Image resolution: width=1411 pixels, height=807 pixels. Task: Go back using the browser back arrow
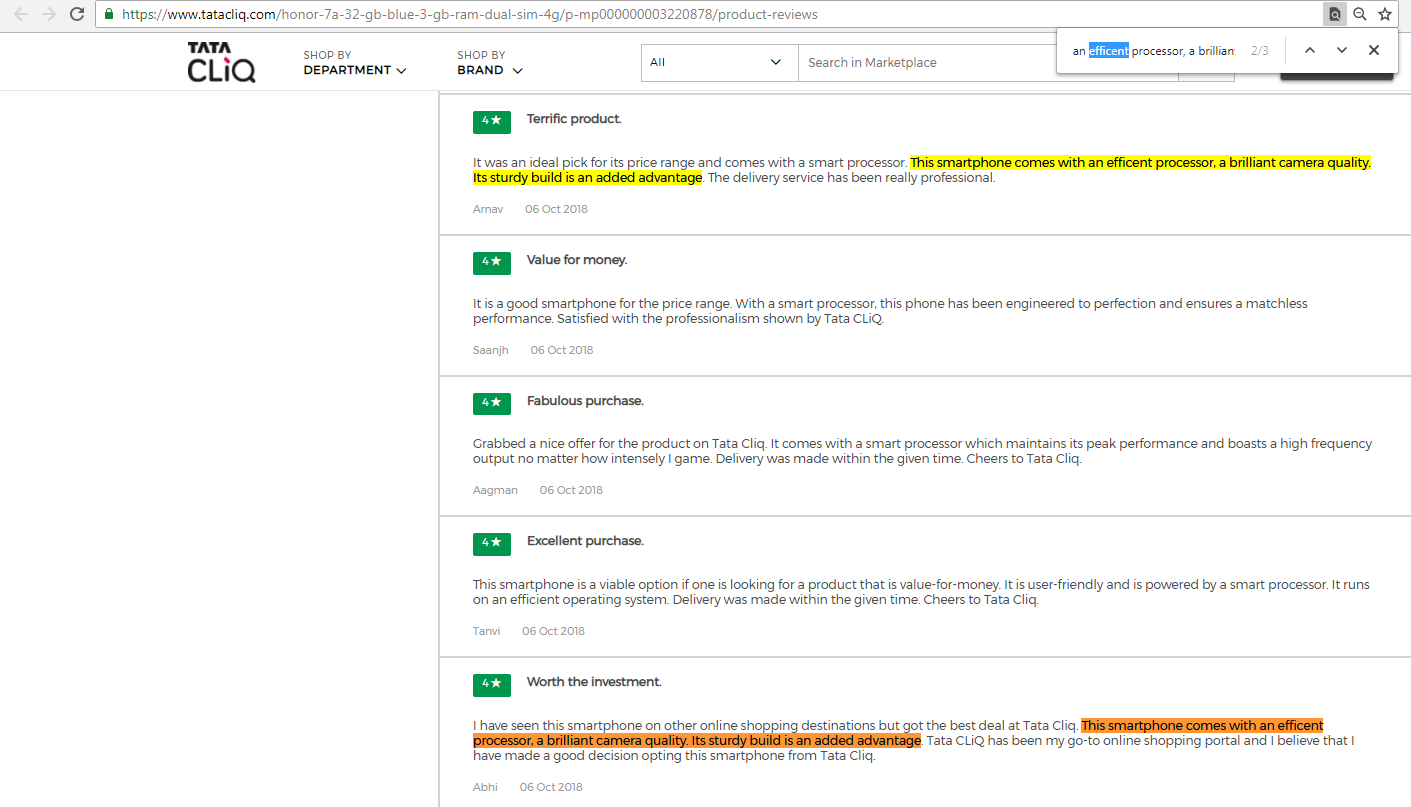(x=21, y=14)
